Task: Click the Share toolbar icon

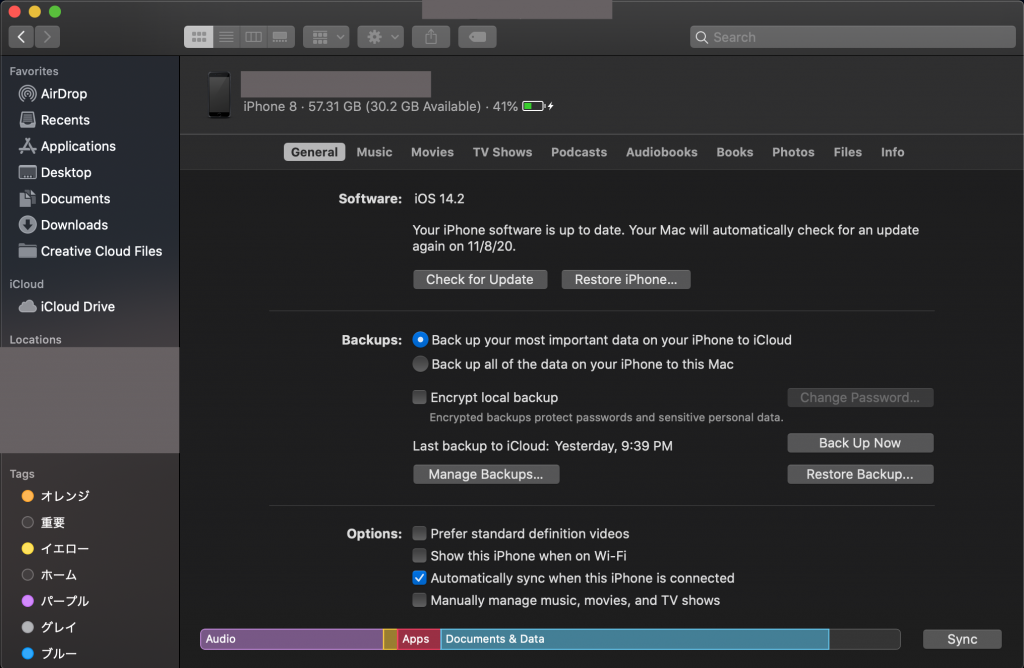Action: (431, 37)
